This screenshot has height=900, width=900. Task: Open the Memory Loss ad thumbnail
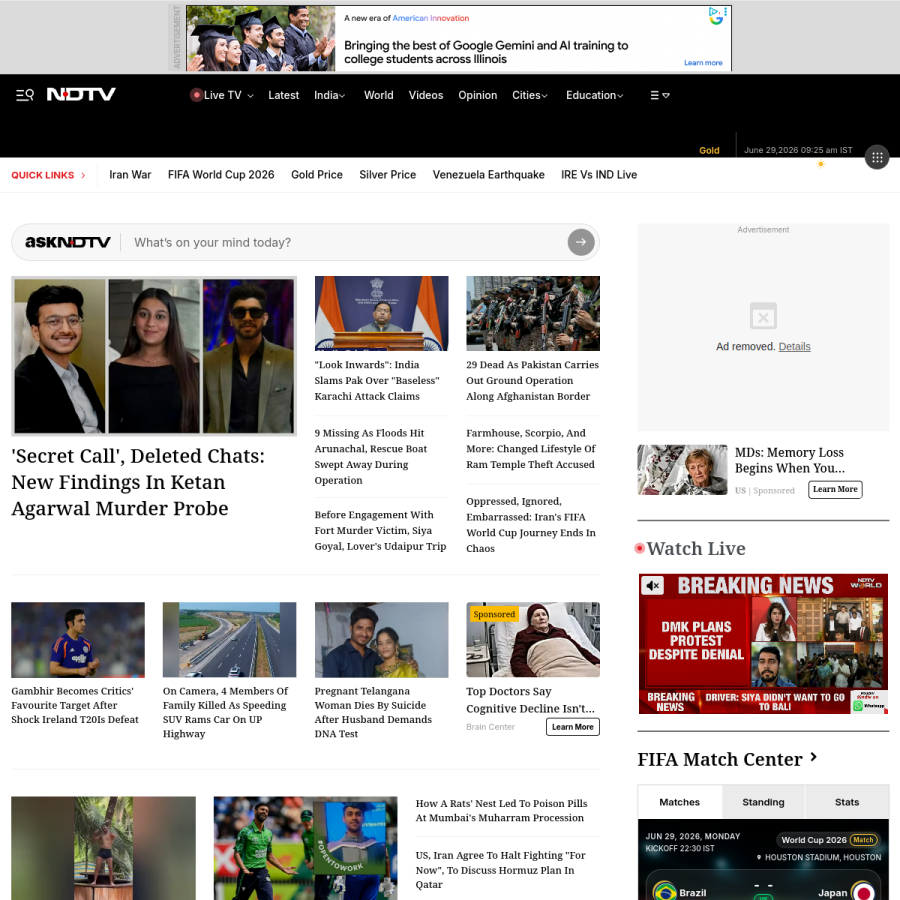682,470
